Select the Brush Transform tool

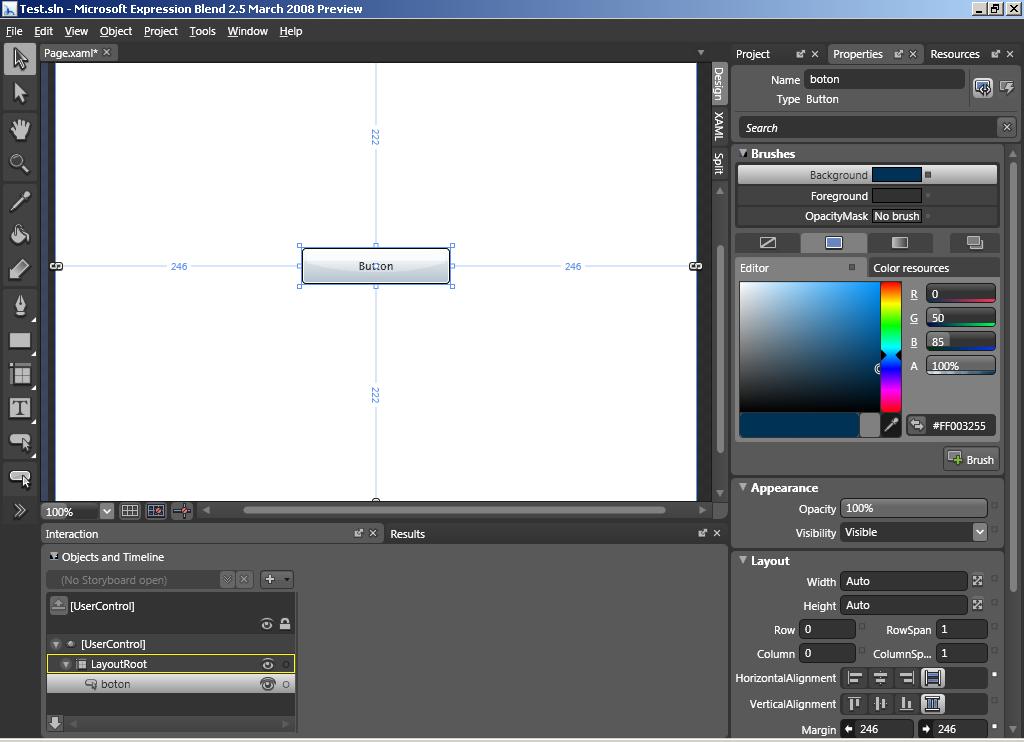[20, 268]
